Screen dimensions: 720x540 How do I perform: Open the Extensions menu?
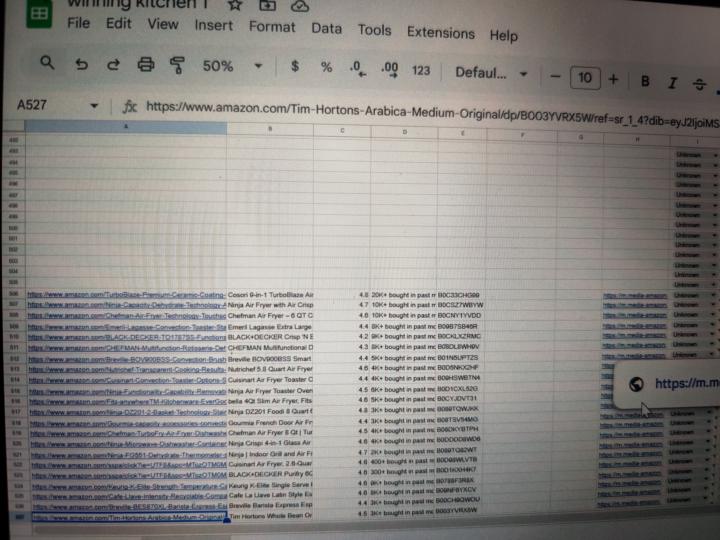click(441, 33)
